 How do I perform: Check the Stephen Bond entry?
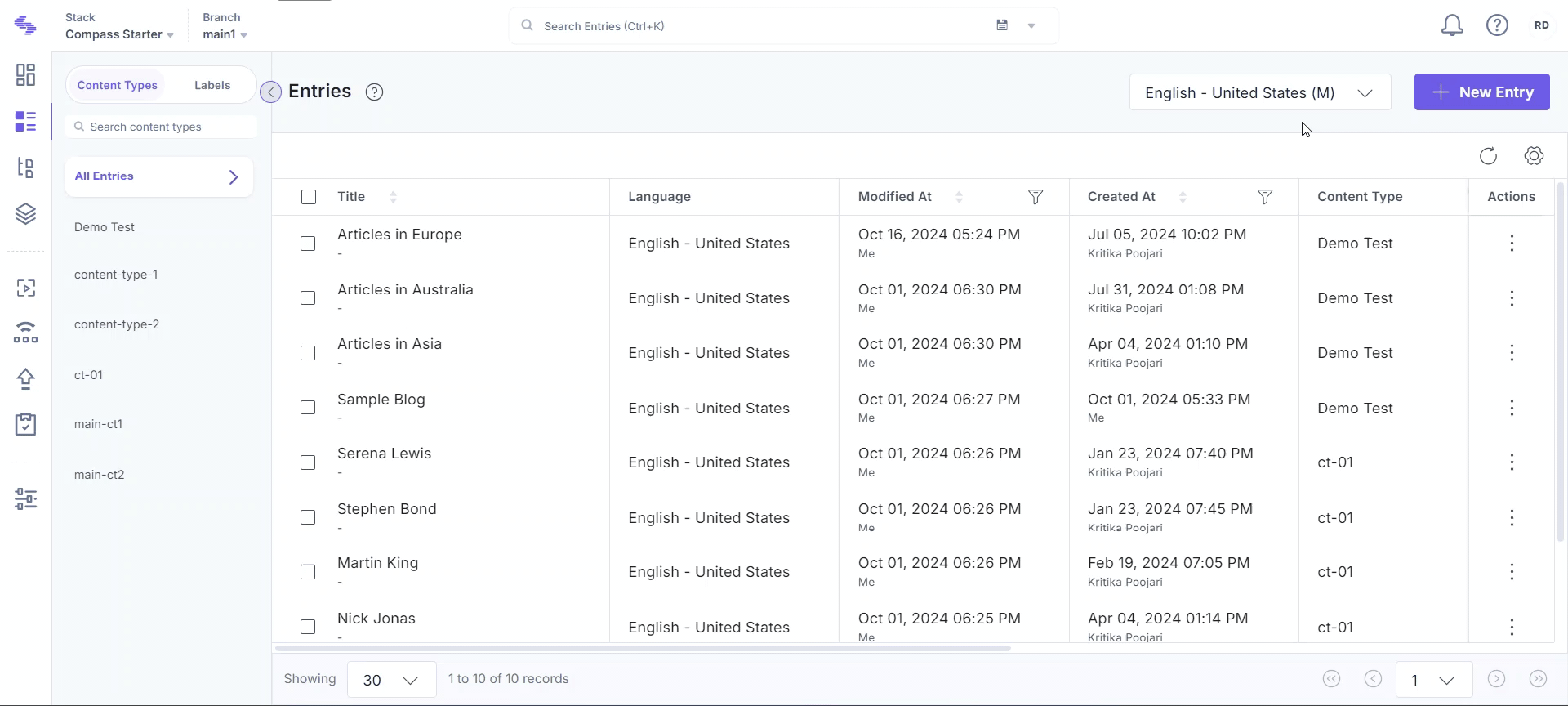tap(308, 517)
